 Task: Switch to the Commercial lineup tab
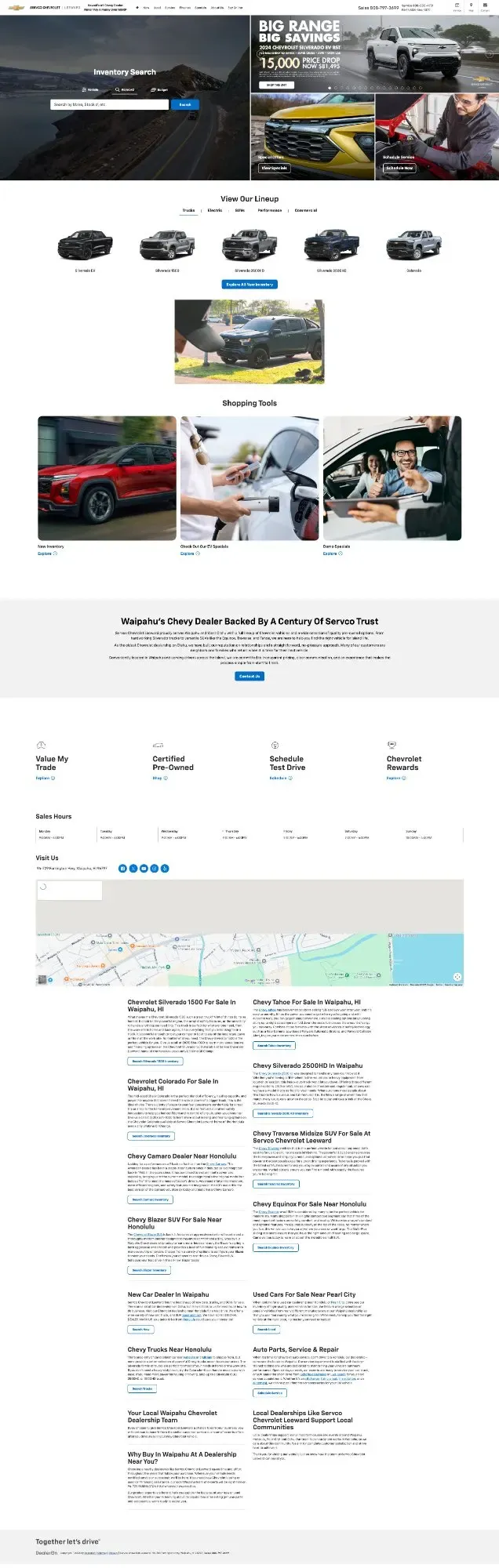click(x=306, y=210)
